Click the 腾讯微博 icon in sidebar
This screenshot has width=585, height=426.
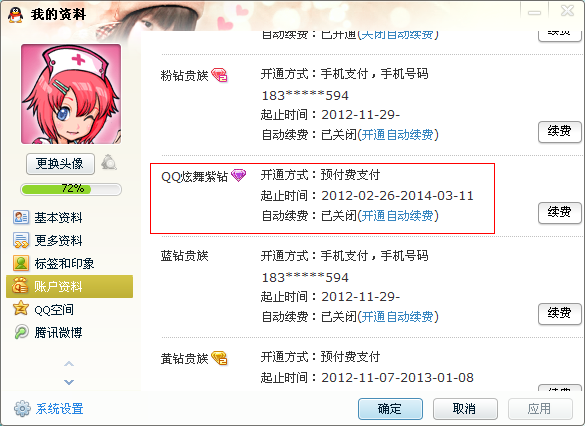pyautogui.click(x=21, y=332)
